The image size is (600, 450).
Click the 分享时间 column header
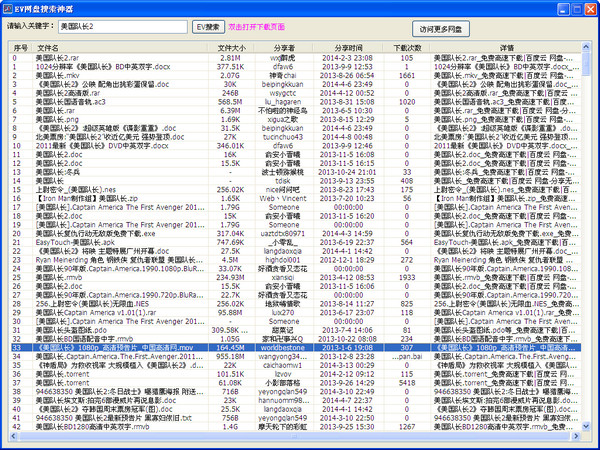tap(349, 48)
